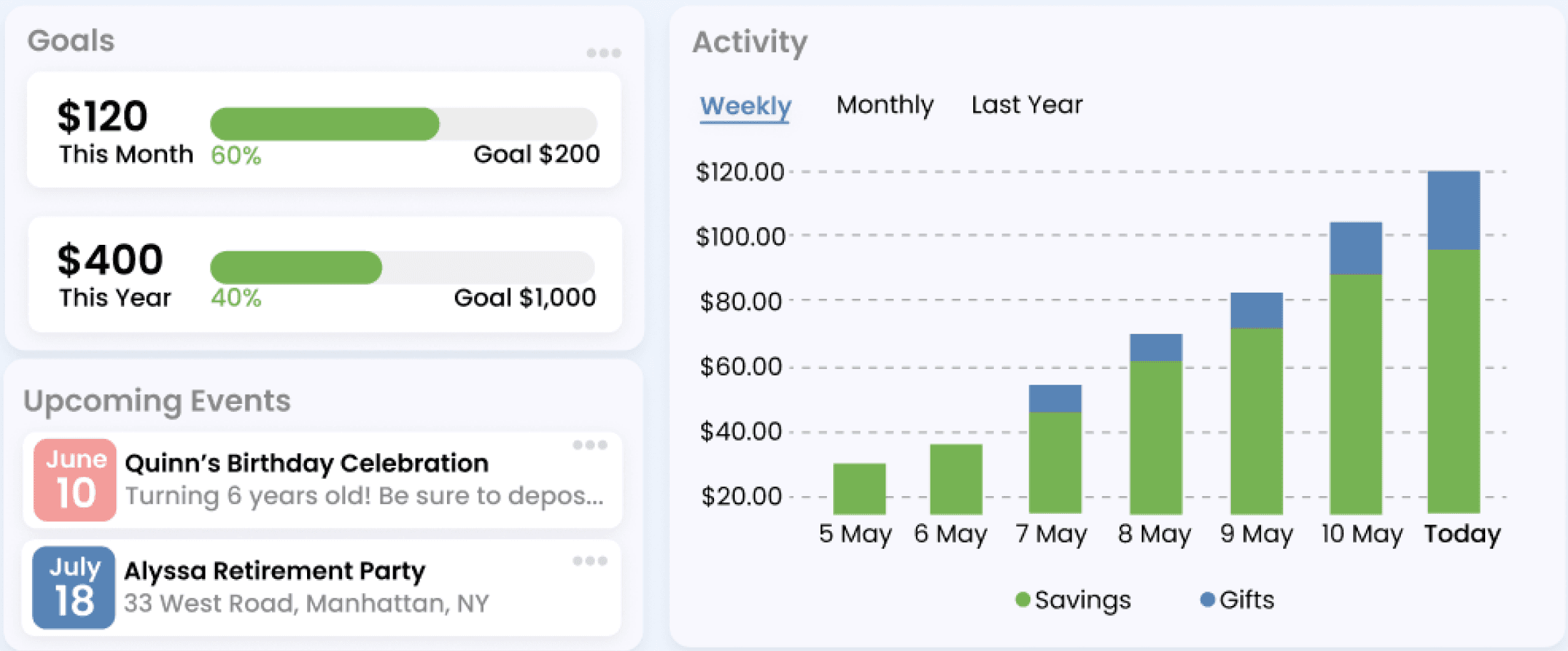Click the This Month progress bar

403,124
